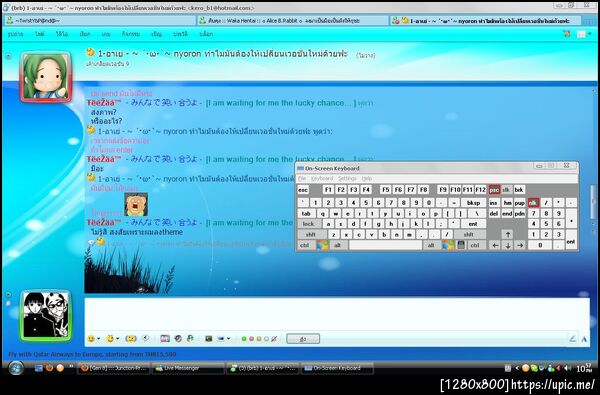This screenshot has height=395, width=600.
Task: Click right Windows logo key on On-Screen Keyboard
Action: 448,245
